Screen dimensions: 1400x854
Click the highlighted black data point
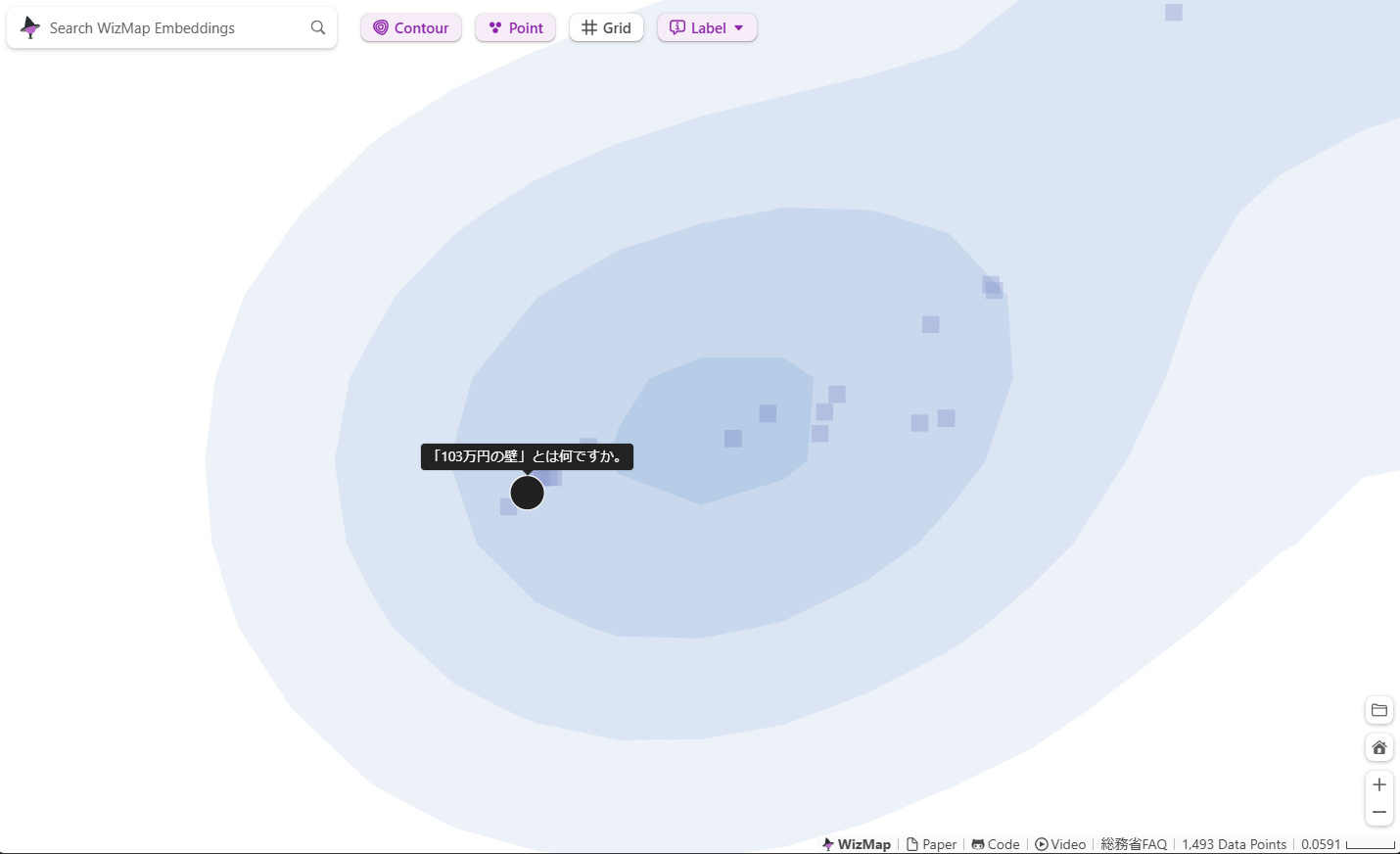pos(528,493)
